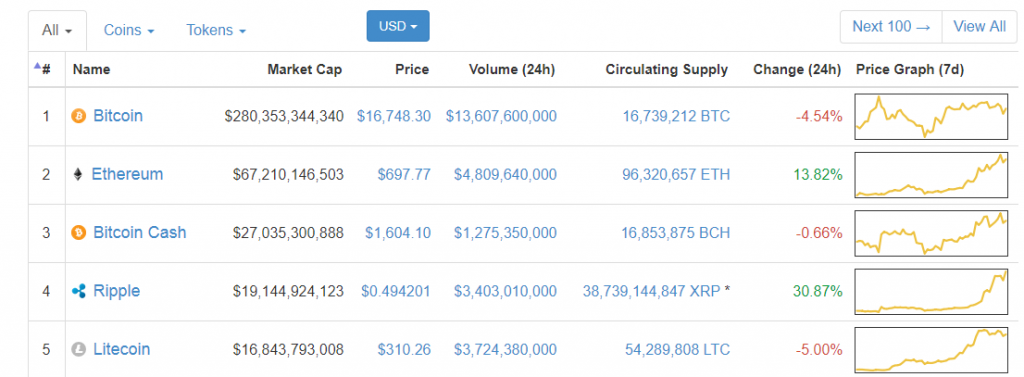
Task: Sort by Change (24h) column header
Action: click(x=797, y=69)
